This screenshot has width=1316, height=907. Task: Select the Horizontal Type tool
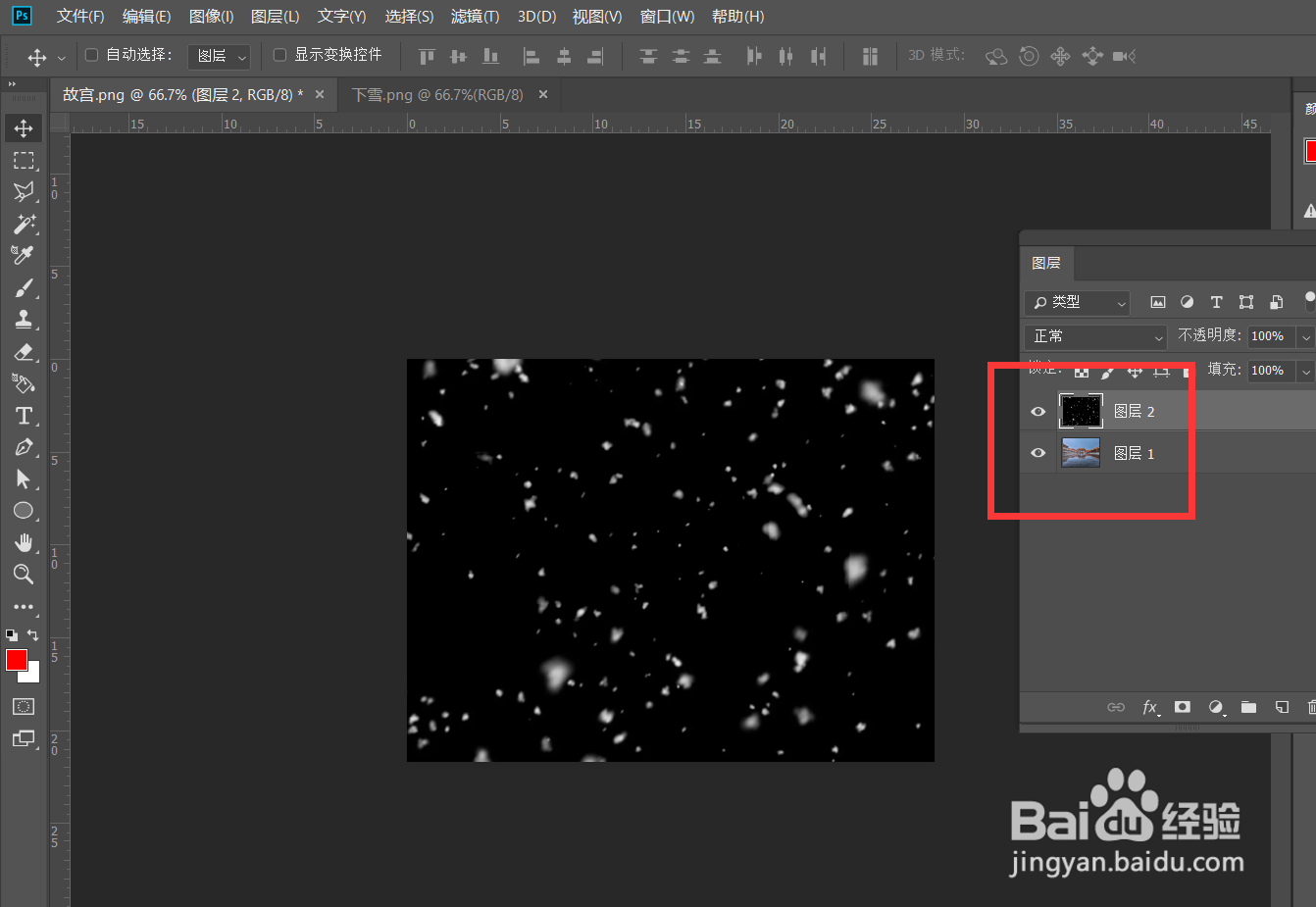pos(24,415)
